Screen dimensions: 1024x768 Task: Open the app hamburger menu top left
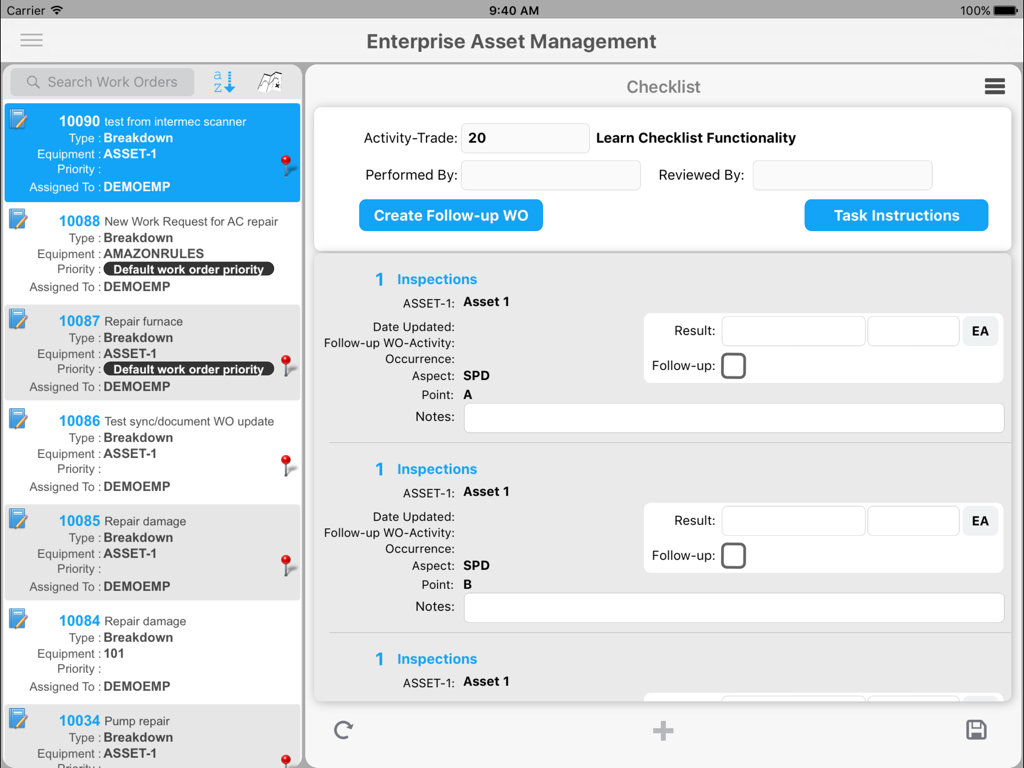tap(31, 41)
